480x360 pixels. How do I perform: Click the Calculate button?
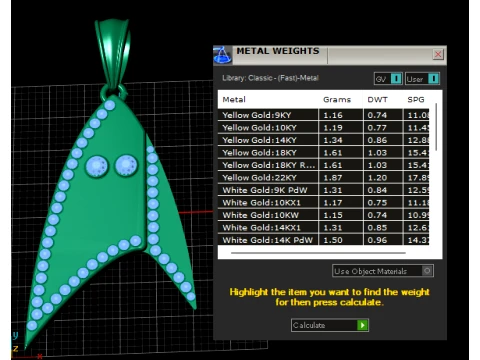[330, 325]
